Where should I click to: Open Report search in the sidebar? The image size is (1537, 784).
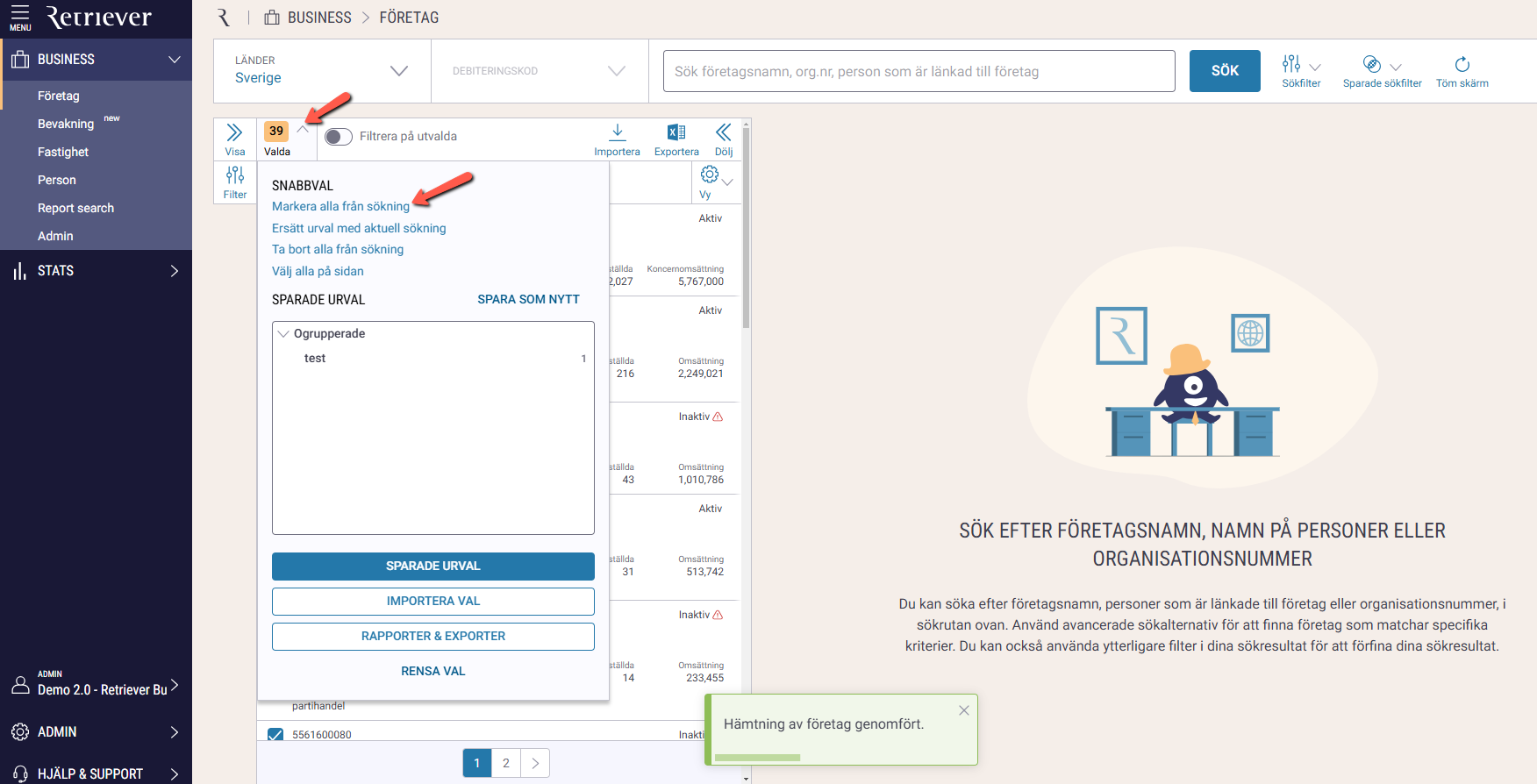75,208
